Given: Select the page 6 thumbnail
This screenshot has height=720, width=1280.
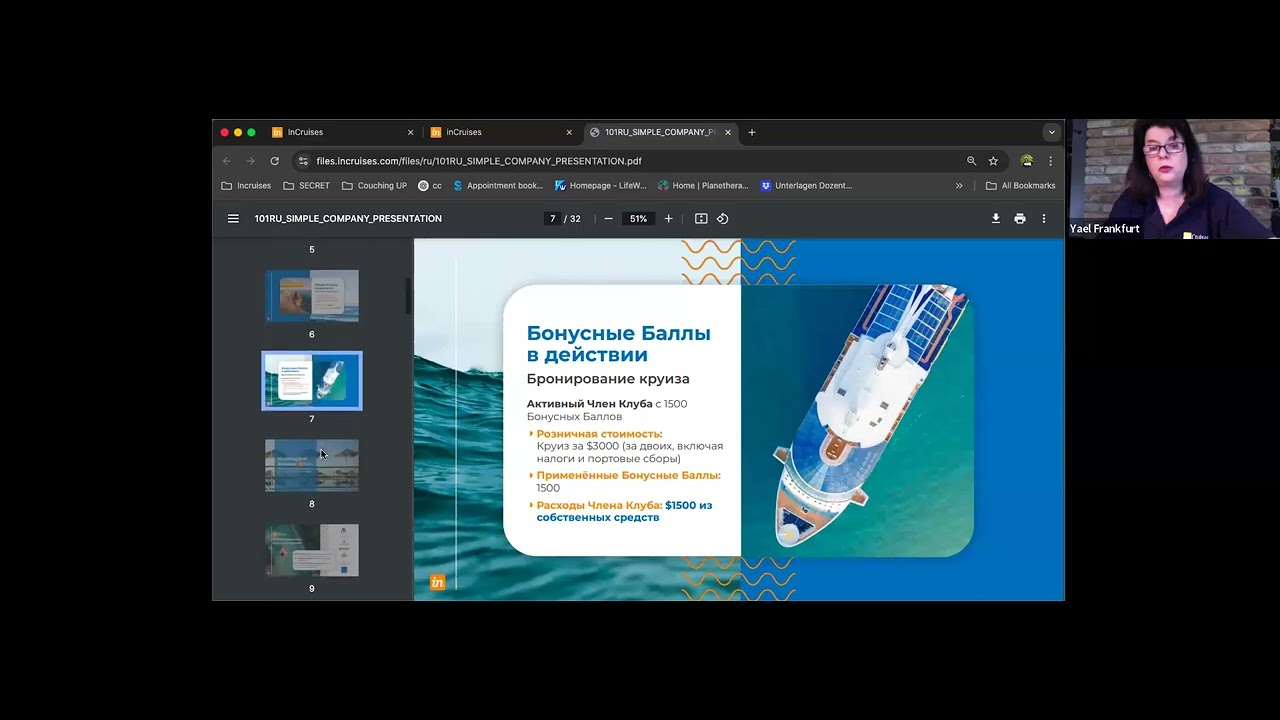Looking at the screenshot, I should point(312,296).
